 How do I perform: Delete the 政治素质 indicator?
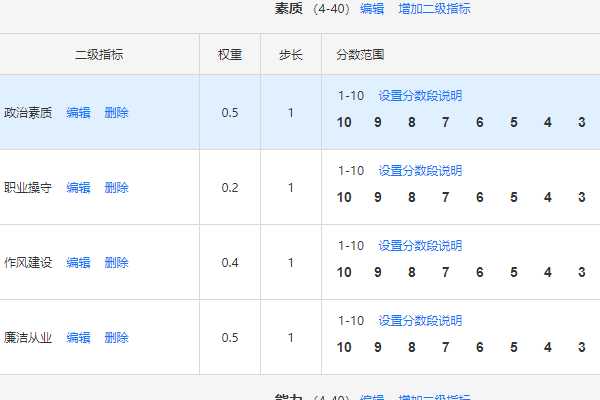[x=117, y=113]
